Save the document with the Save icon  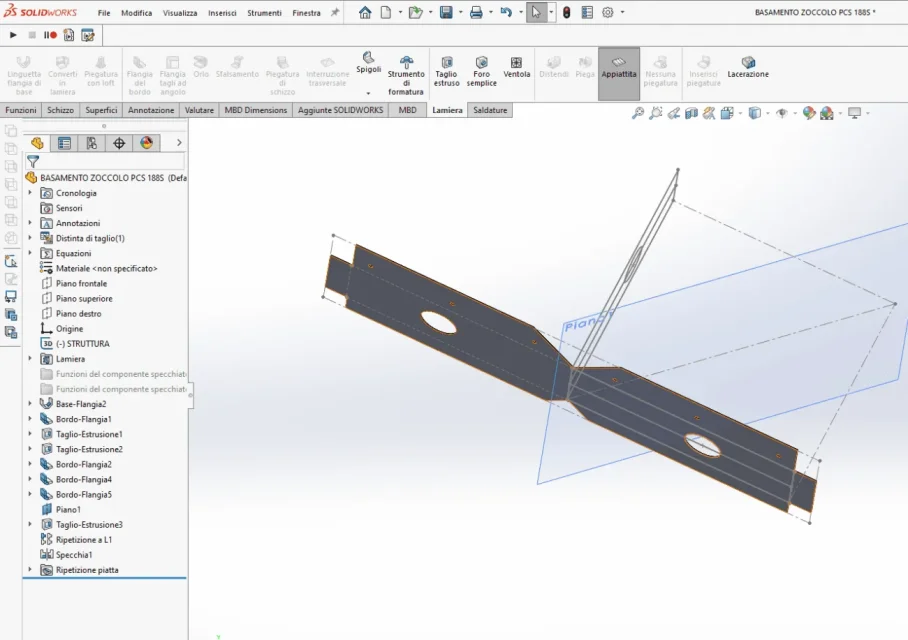(x=446, y=12)
